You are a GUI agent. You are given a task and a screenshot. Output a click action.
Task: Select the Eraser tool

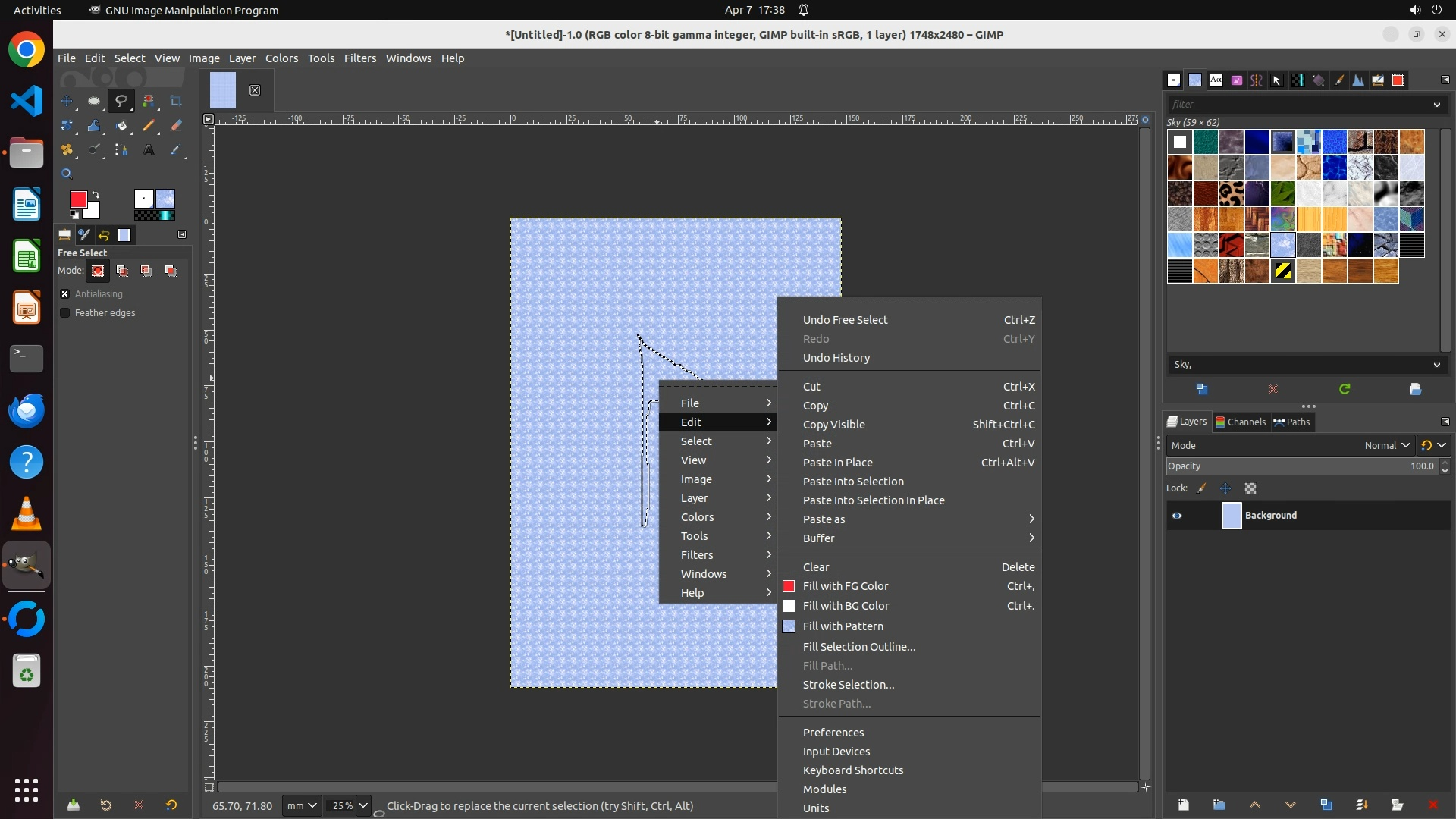coord(176,126)
